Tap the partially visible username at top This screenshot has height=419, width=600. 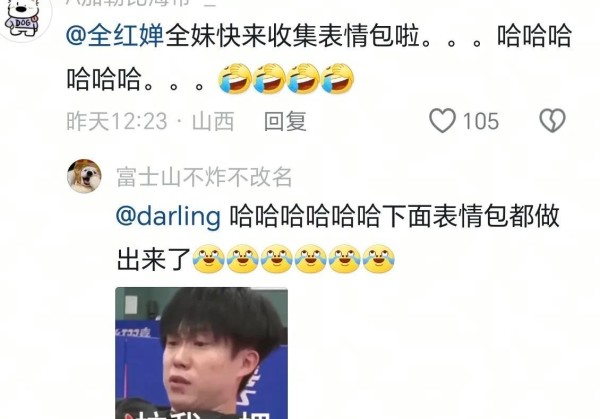tap(142, 3)
